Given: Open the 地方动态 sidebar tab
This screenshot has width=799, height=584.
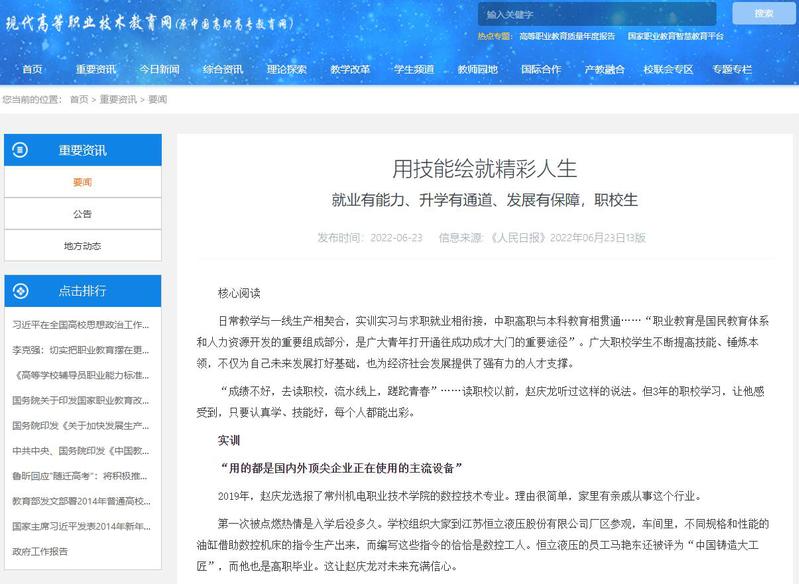Looking at the screenshot, I should (82, 246).
